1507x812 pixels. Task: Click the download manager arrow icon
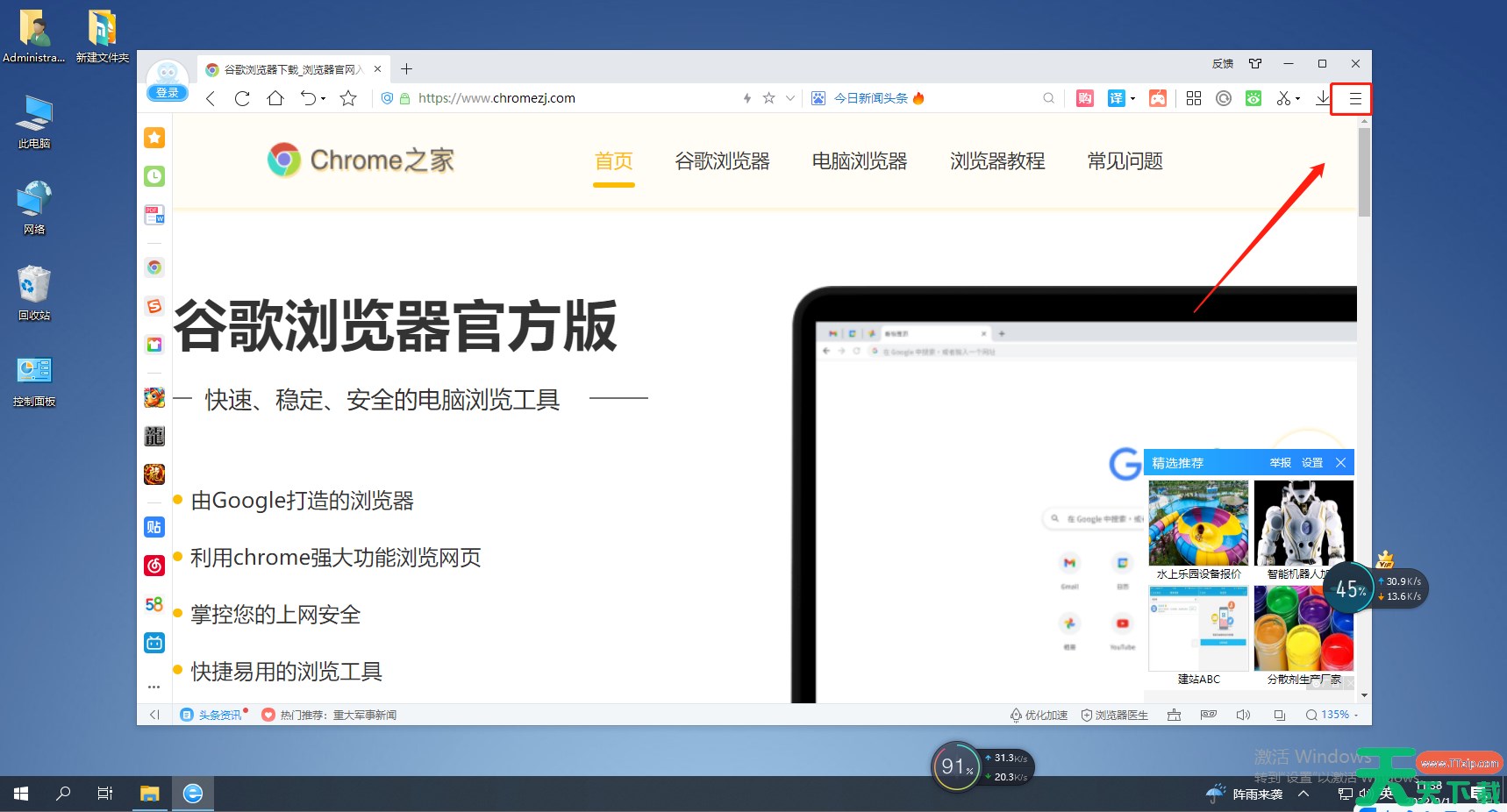pos(1323,98)
